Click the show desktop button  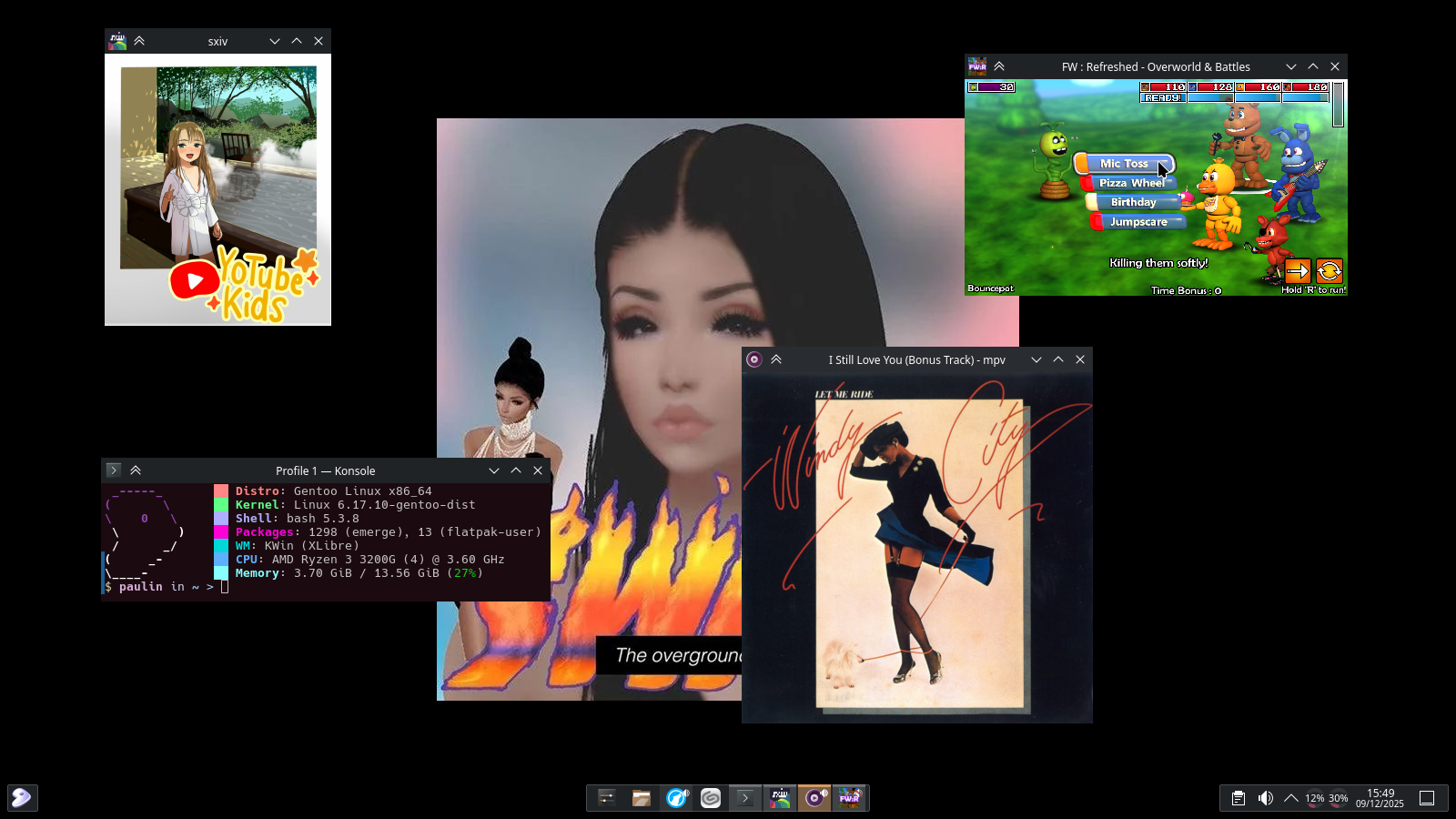(x=1427, y=798)
